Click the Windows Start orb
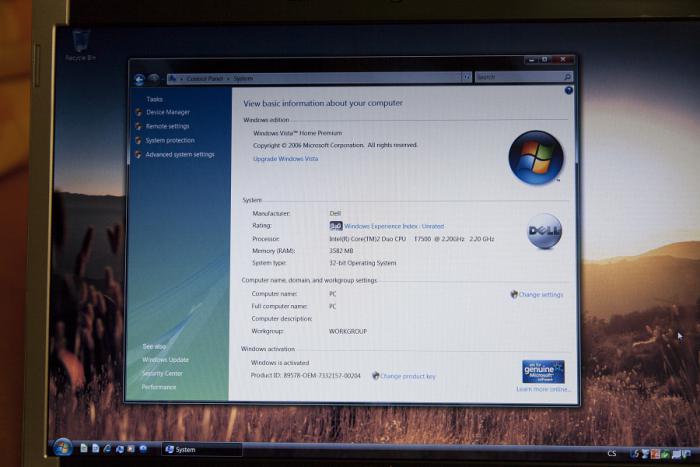 coord(62,447)
